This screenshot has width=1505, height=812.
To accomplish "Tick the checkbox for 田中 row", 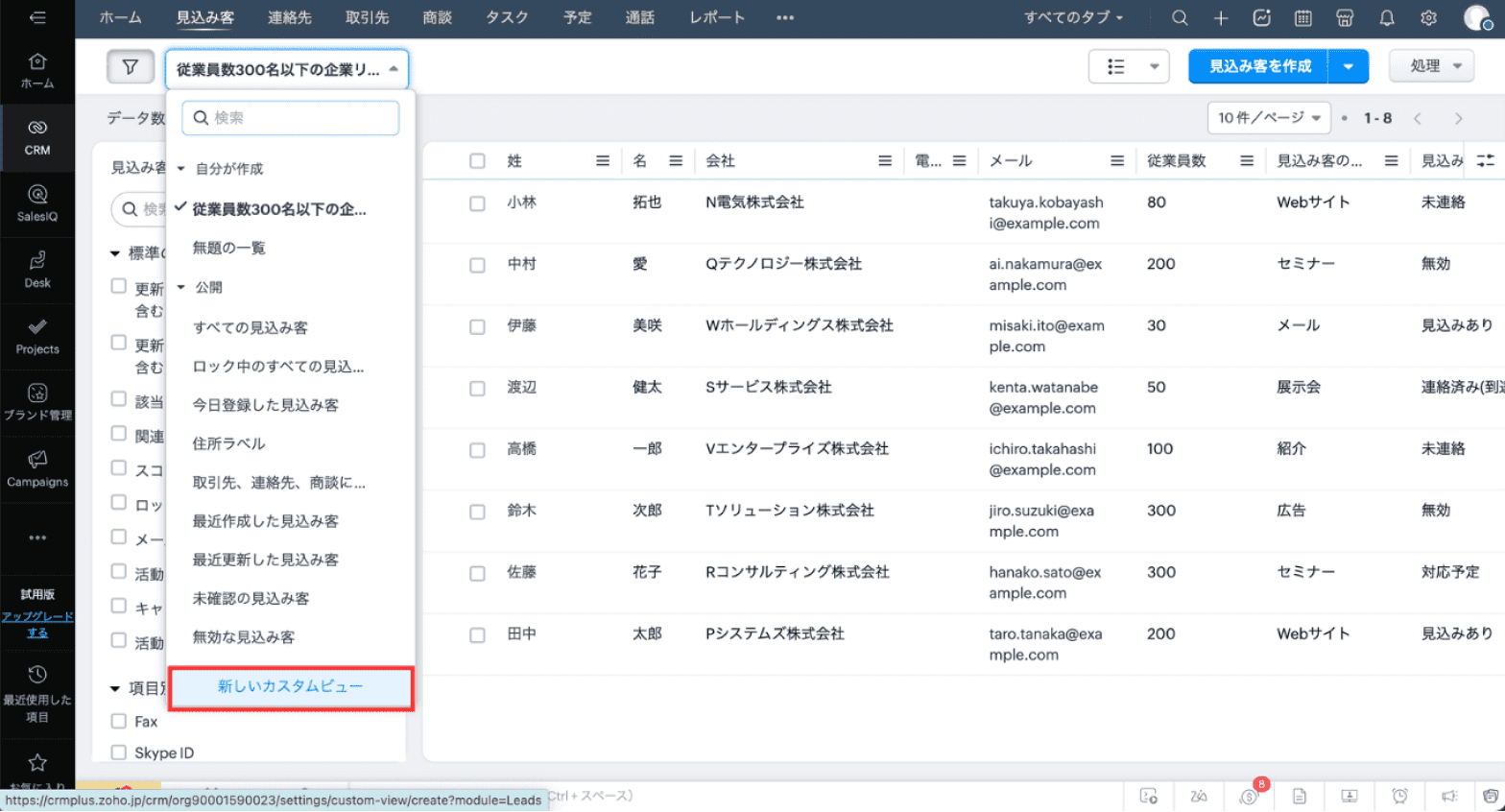I will click(x=477, y=634).
